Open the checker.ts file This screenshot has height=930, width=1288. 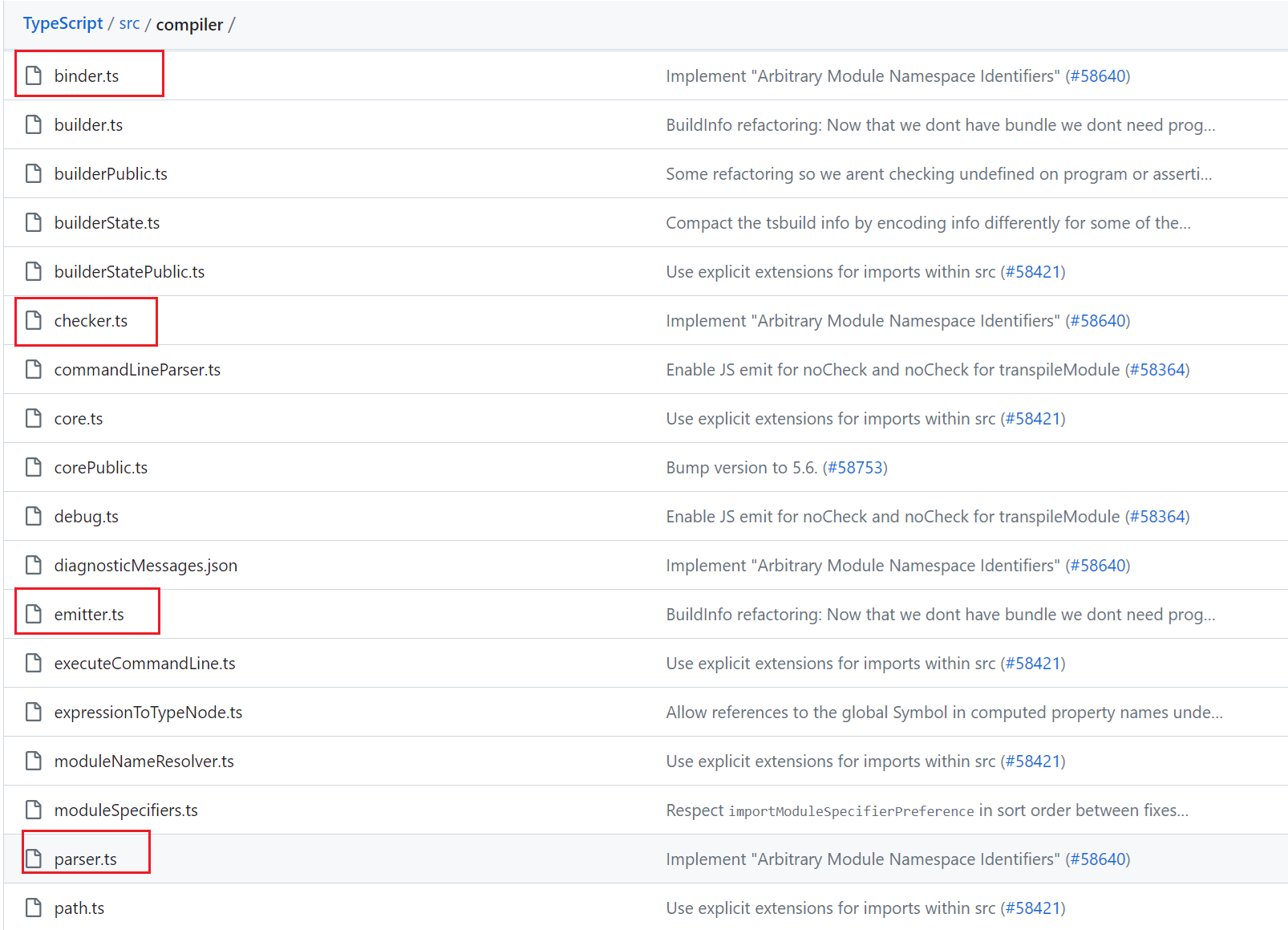coord(91,320)
